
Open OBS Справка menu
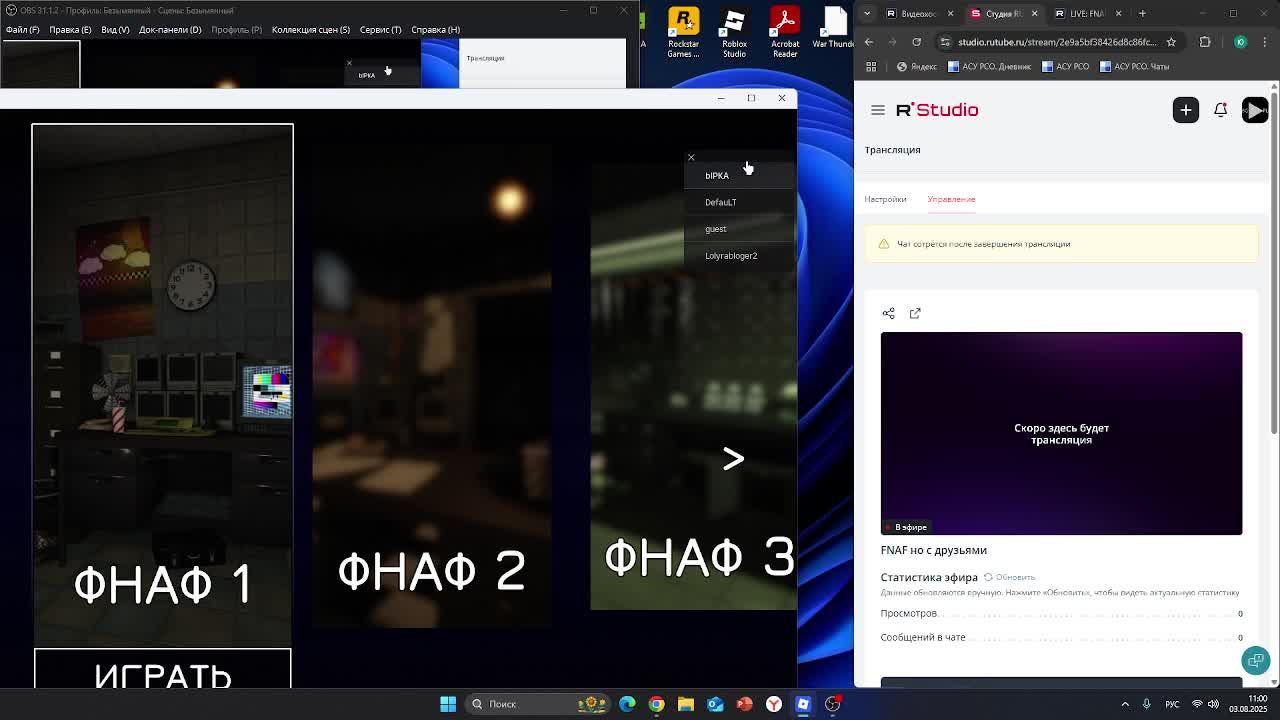pyautogui.click(x=436, y=29)
